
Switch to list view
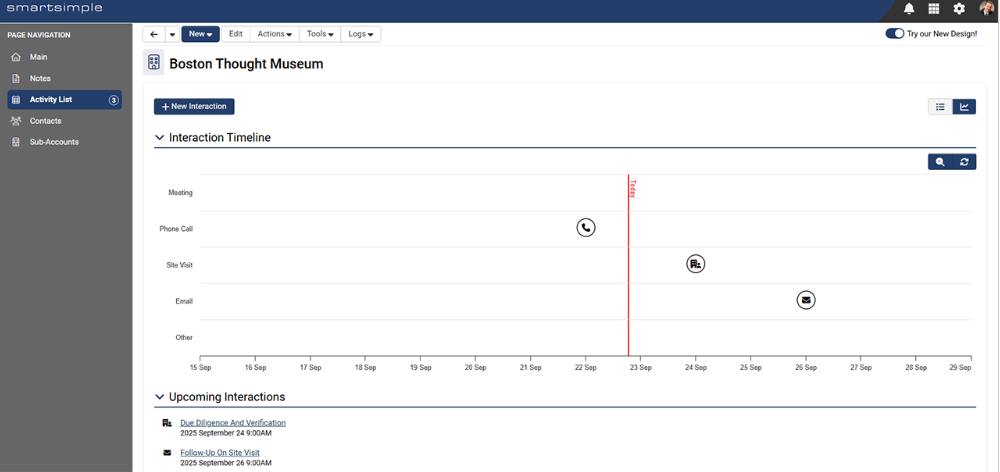click(x=940, y=107)
